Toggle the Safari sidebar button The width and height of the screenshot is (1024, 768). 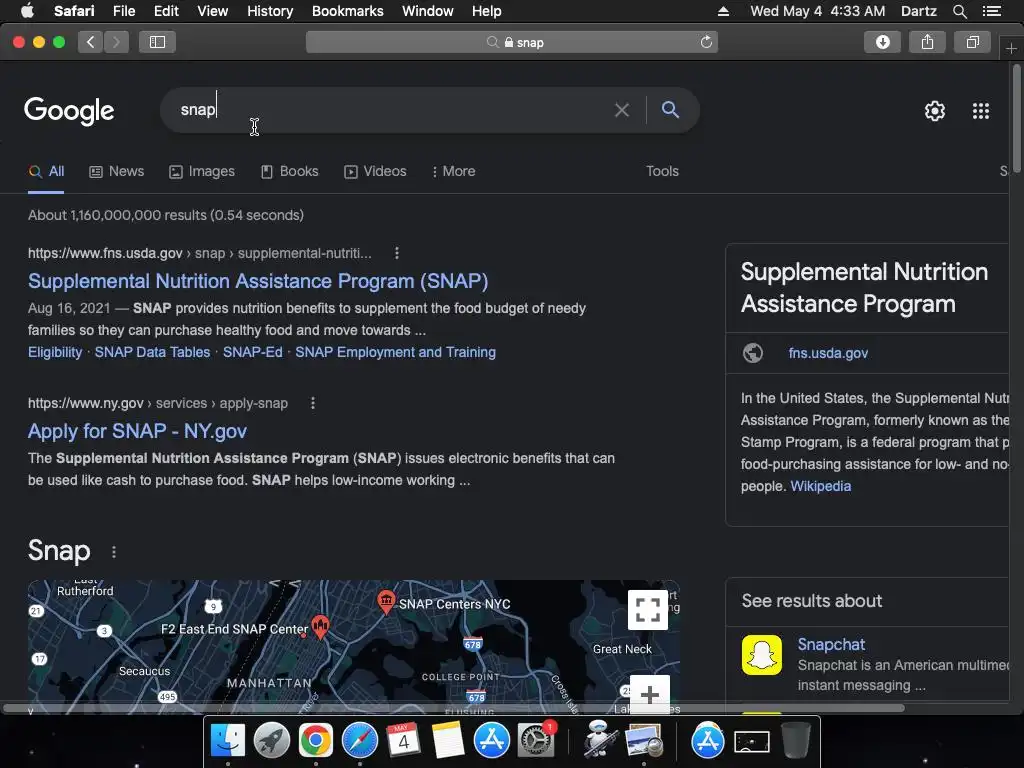[157, 42]
